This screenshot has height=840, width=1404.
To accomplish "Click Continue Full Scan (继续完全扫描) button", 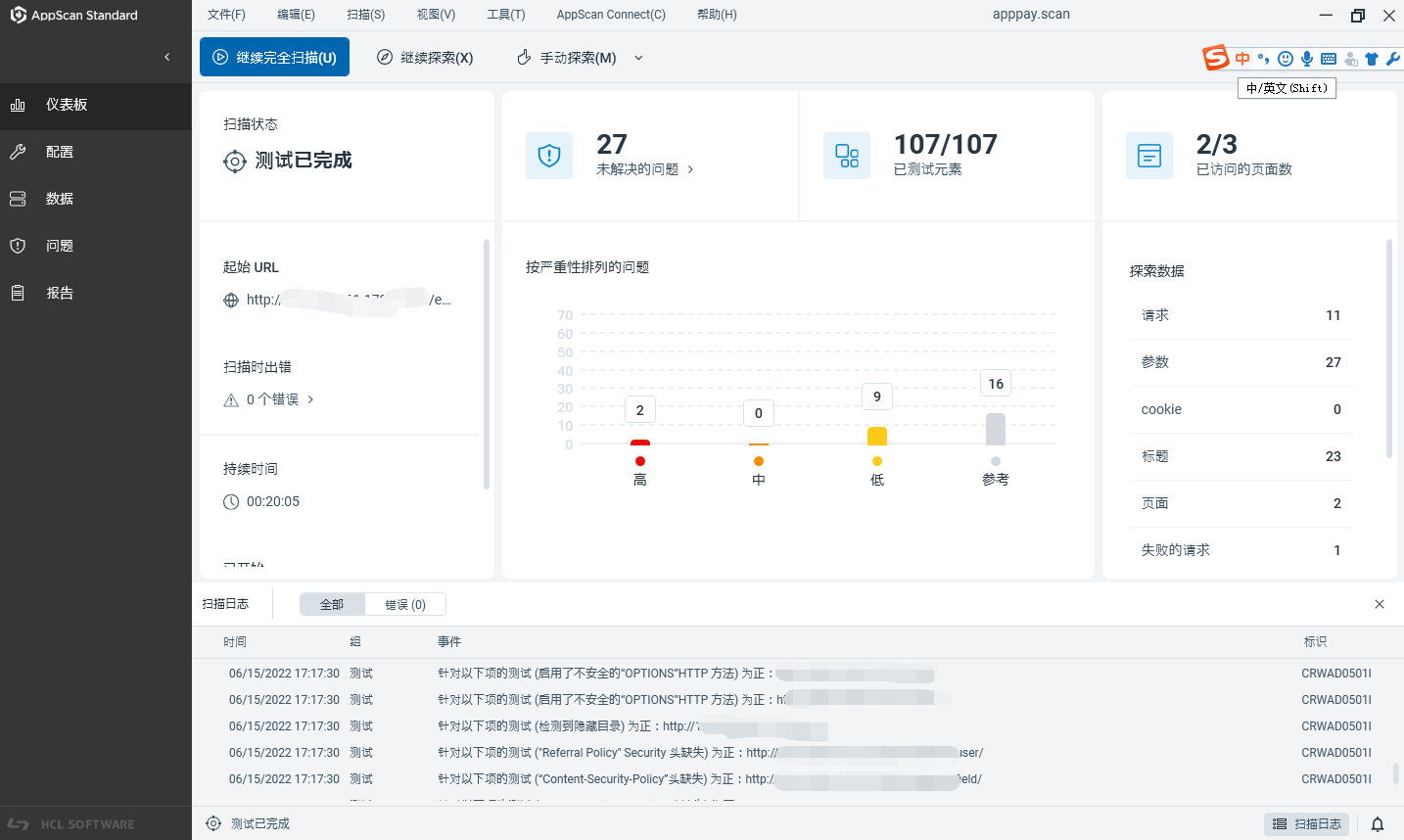I will pos(274,58).
